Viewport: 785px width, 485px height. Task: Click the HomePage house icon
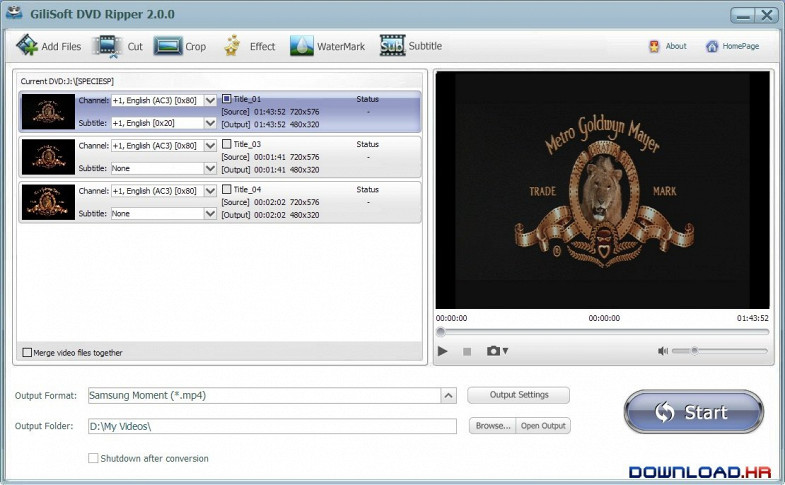(x=711, y=47)
